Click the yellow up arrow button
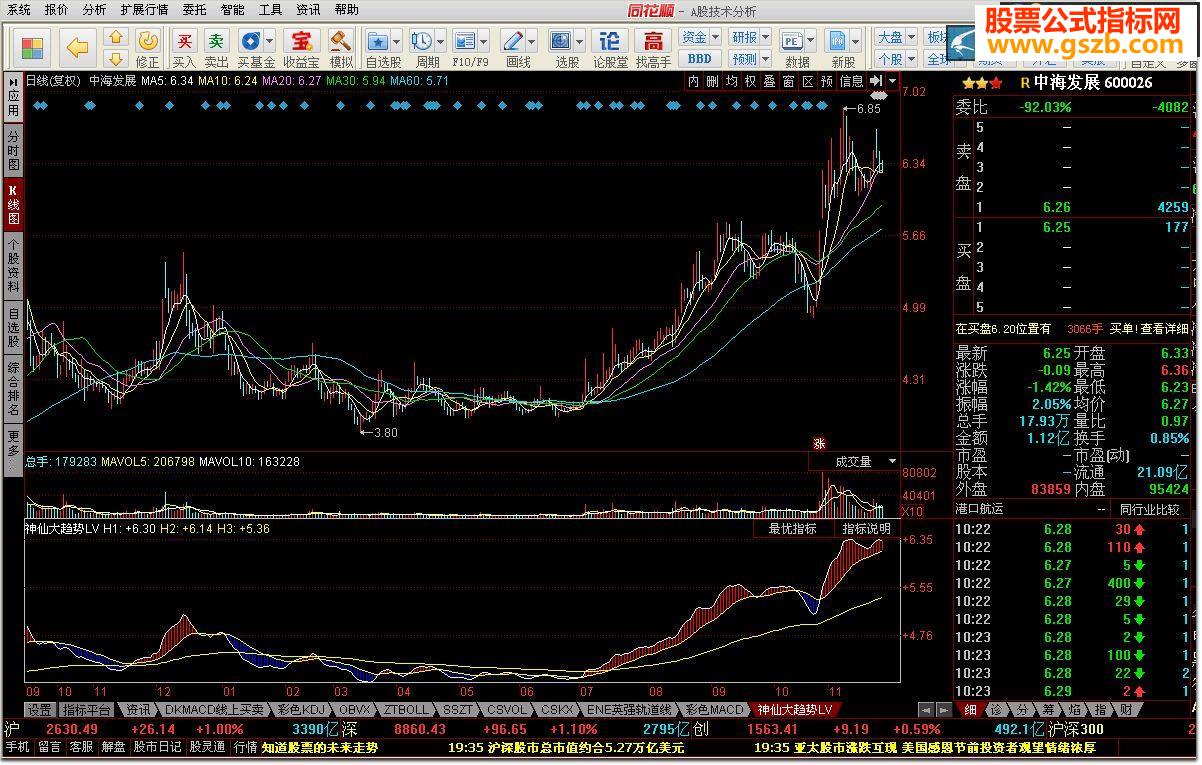Screen dimensions: 1202x765 coord(116,38)
